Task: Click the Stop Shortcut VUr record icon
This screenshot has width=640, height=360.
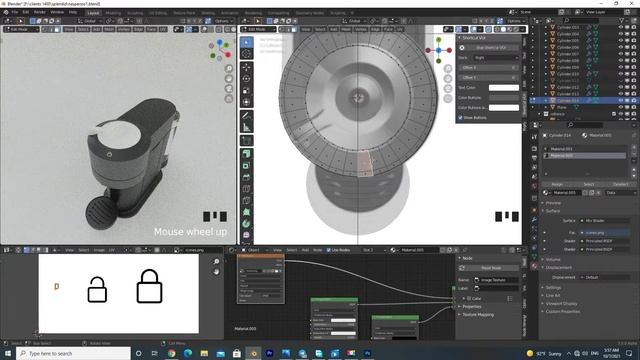Action: click(x=462, y=48)
